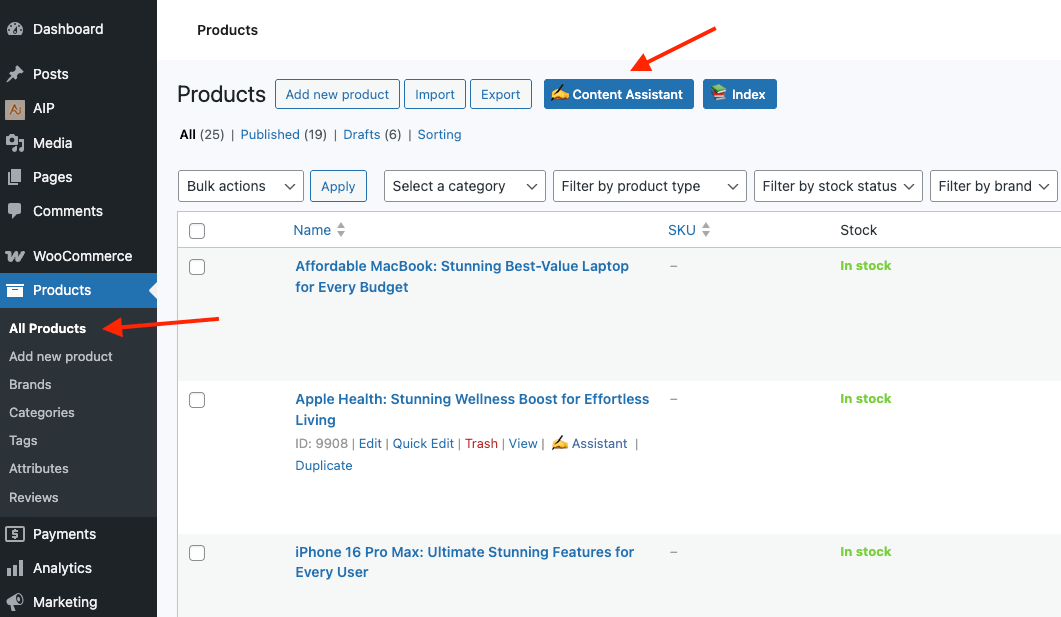Click the Products archive box icon
This screenshot has height=617, width=1061.
pyautogui.click(x=15, y=290)
